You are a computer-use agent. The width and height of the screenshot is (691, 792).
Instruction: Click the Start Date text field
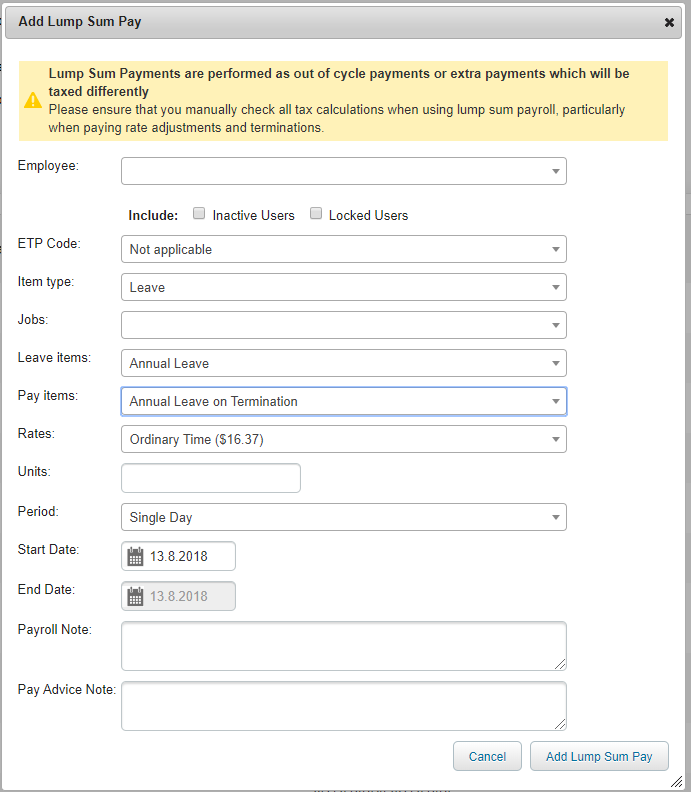(190, 556)
